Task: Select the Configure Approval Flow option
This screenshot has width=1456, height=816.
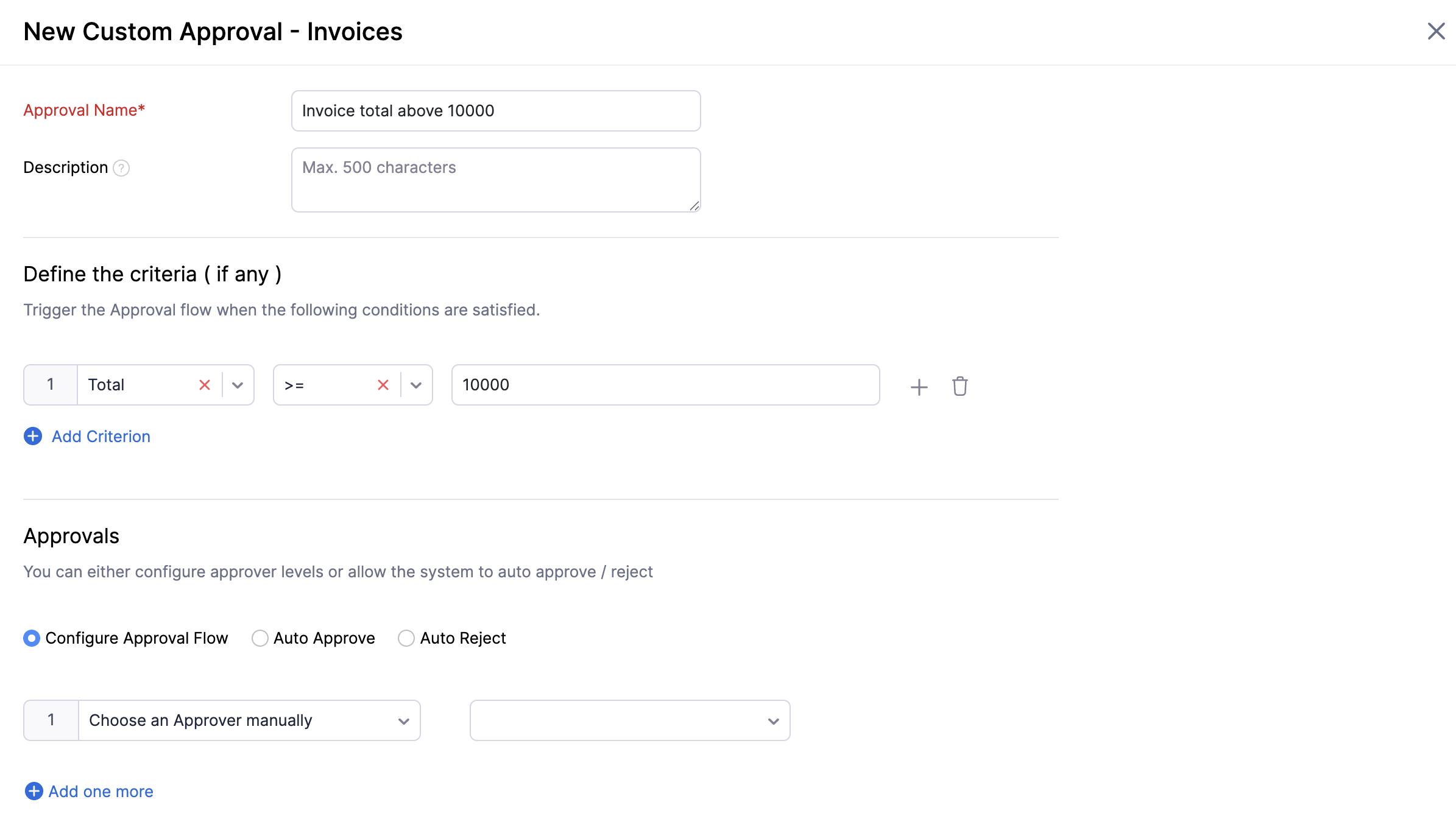Action: (x=31, y=638)
